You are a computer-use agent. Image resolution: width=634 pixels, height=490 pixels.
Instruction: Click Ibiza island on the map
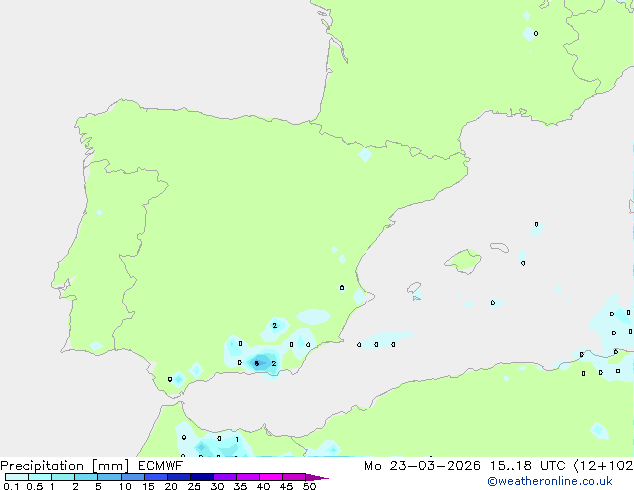click(x=414, y=286)
